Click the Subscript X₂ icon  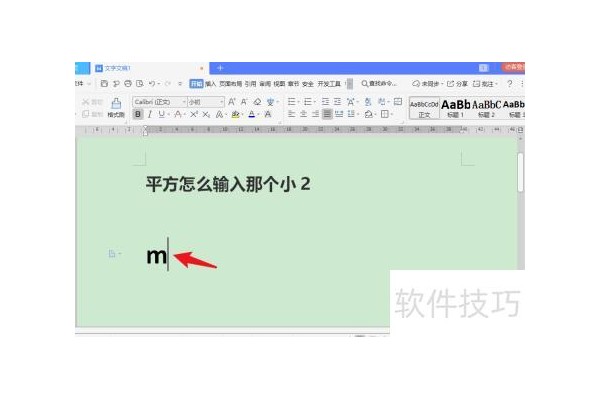tap(206, 114)
